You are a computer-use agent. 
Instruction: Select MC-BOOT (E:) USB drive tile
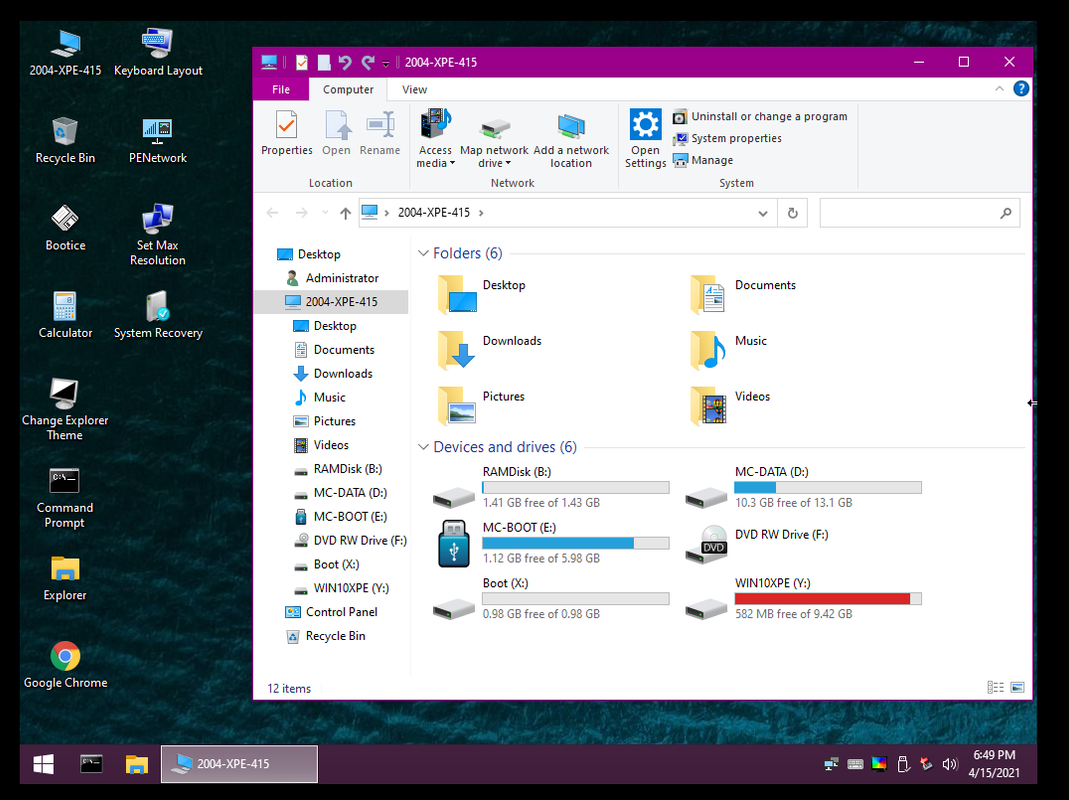pyautogui.click(x=552, y=543)
